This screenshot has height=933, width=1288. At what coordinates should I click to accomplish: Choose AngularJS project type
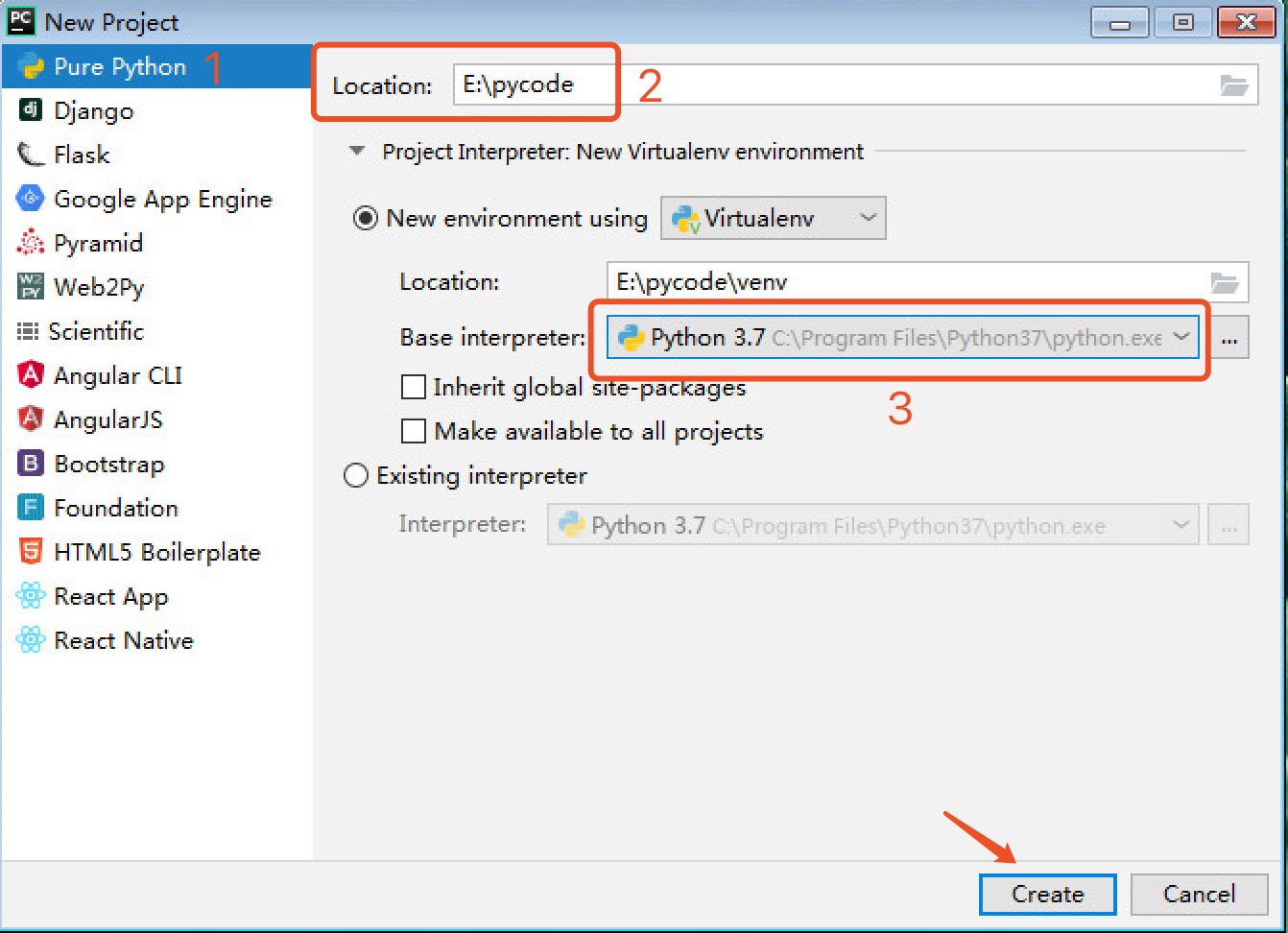(x=156, y=419)
